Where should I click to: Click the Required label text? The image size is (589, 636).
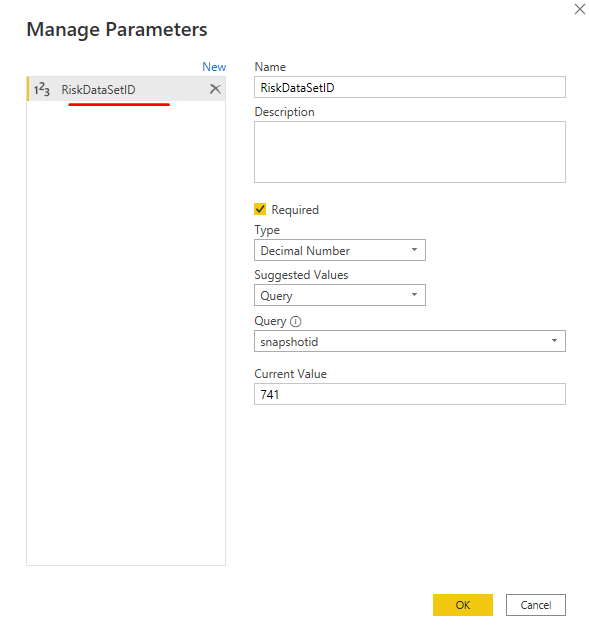(295, 210)
